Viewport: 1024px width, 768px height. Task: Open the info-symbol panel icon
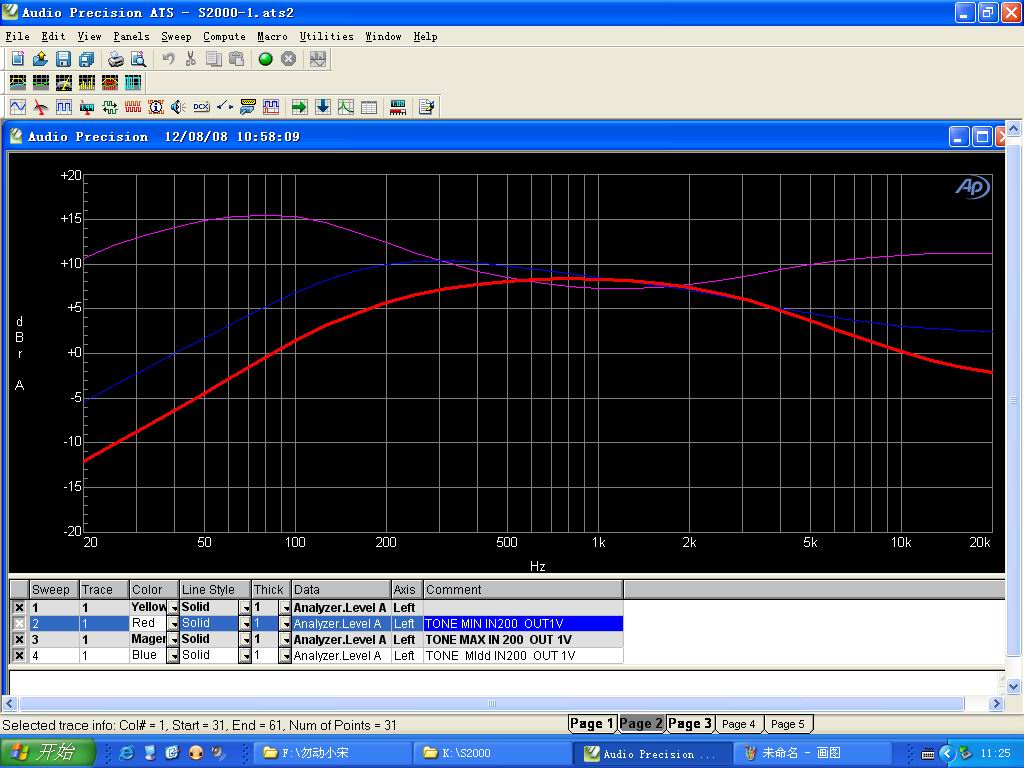156,107
